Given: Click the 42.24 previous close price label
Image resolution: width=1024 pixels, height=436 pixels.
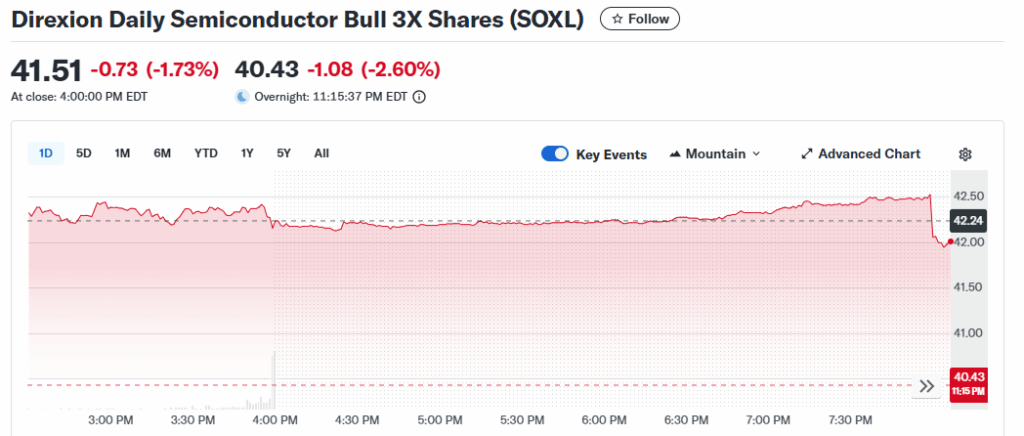Looking at the screenshot, I should 967,221.
